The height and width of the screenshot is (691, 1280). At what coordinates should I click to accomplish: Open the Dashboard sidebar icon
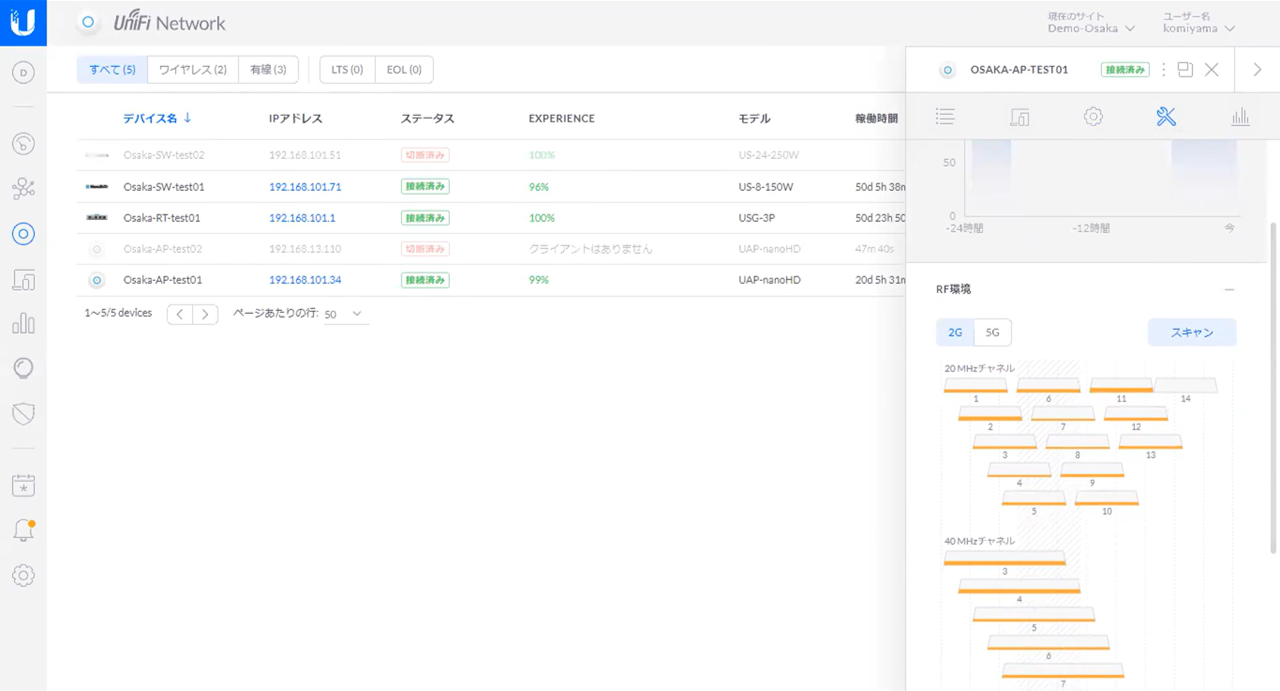point(23,72)
